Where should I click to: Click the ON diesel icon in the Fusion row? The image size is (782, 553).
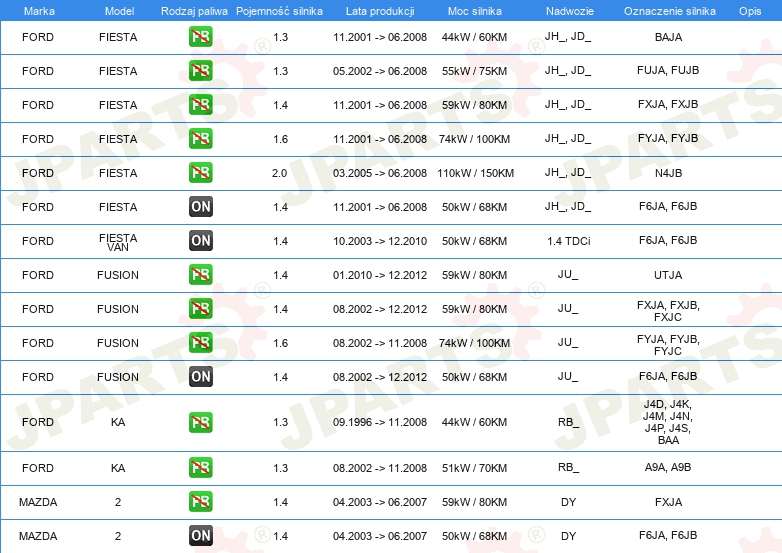pos(200,376)
